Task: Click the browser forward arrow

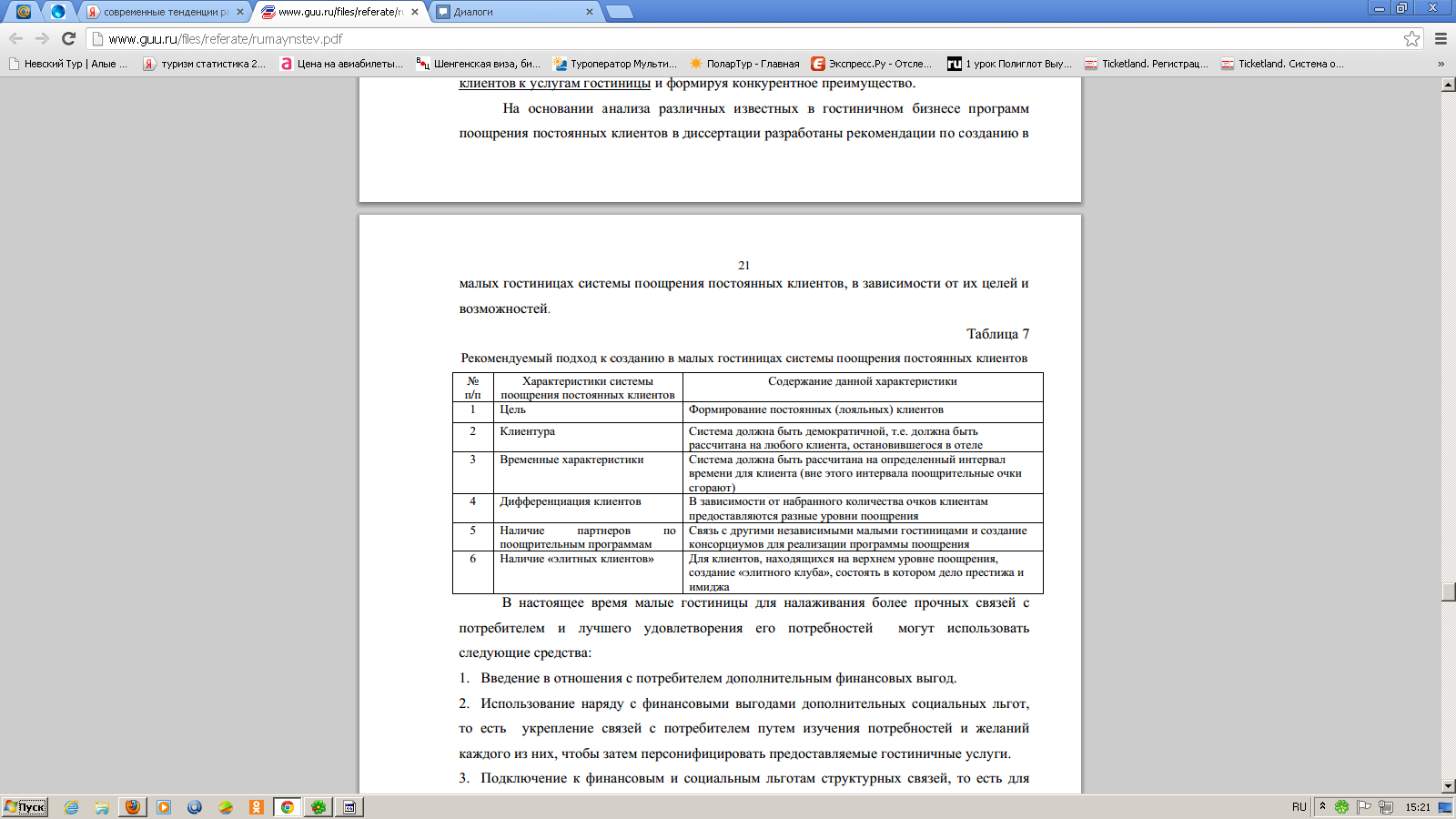Action: 42,38
